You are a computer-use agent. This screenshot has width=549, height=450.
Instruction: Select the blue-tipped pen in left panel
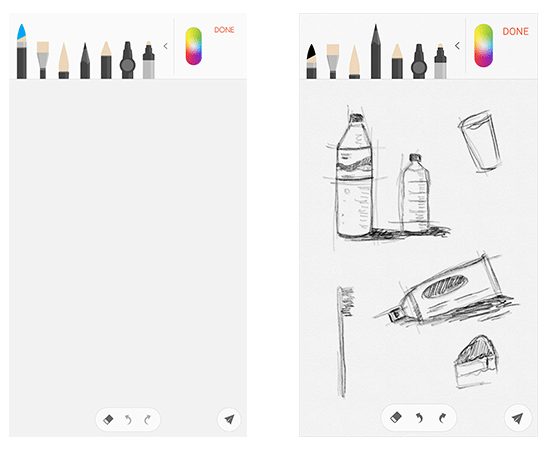coord(22,51)
